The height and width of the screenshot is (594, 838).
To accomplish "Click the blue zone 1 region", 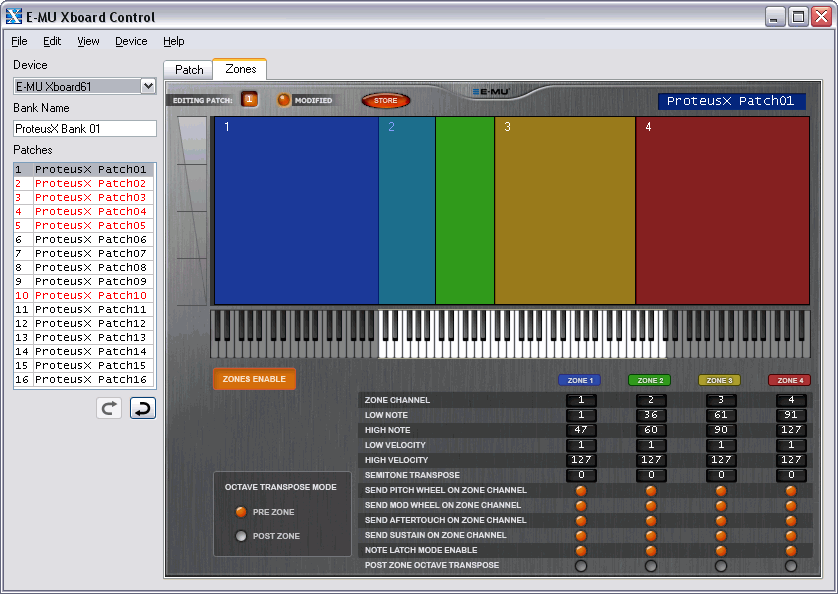I will pos(297,211).
